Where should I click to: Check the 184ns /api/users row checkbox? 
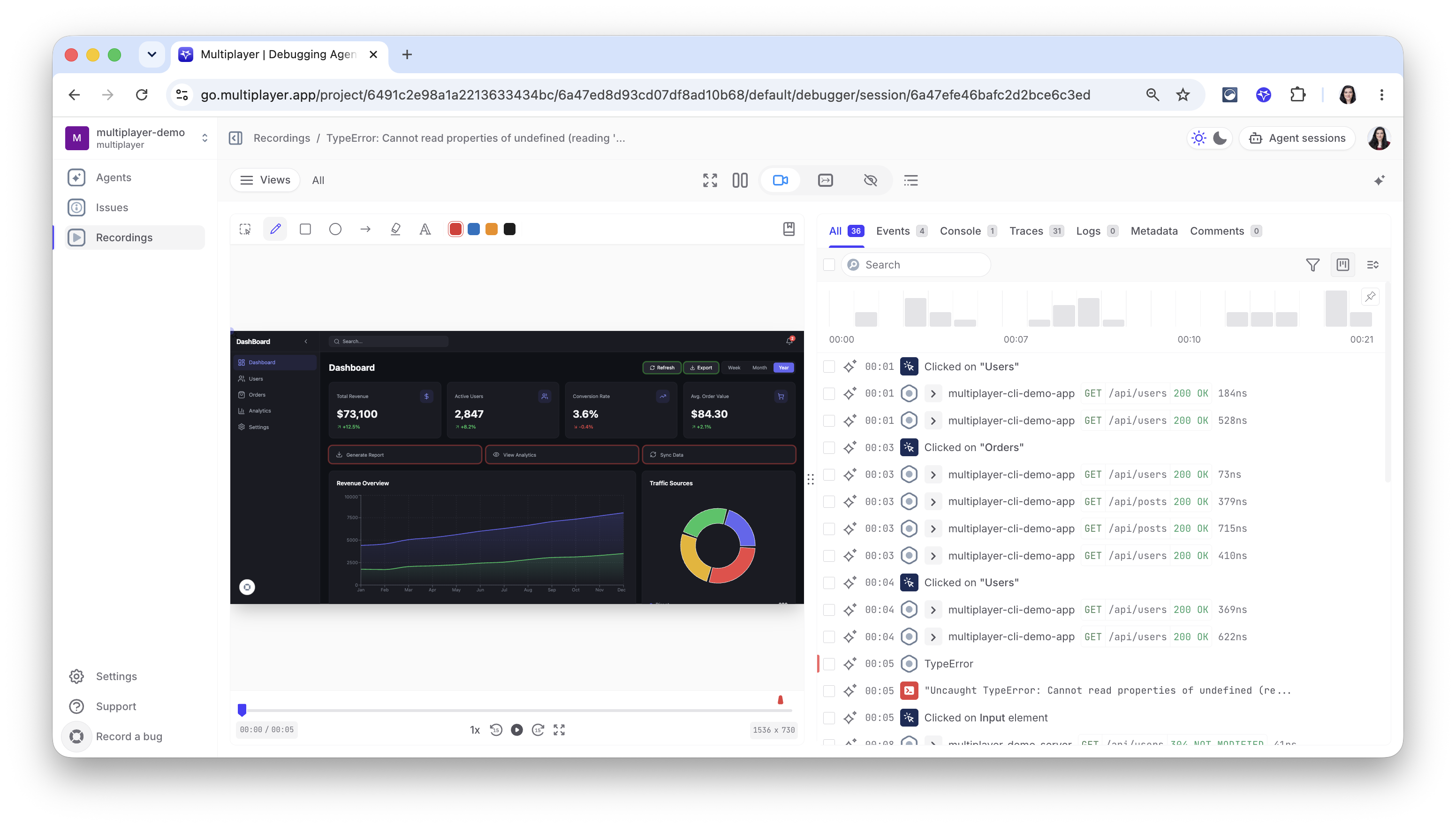point(829,393)
